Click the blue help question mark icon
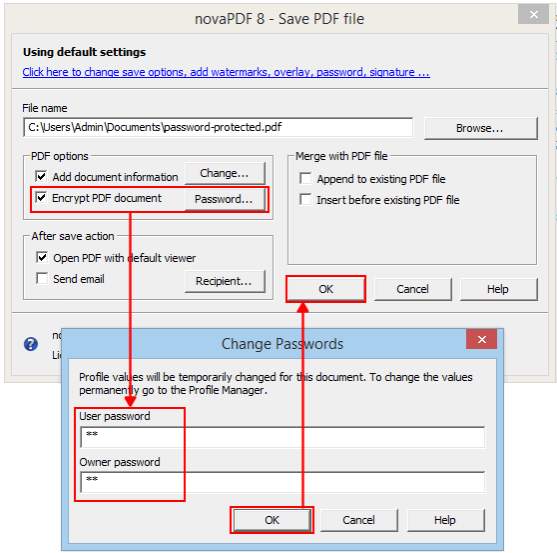 (31, 344)
